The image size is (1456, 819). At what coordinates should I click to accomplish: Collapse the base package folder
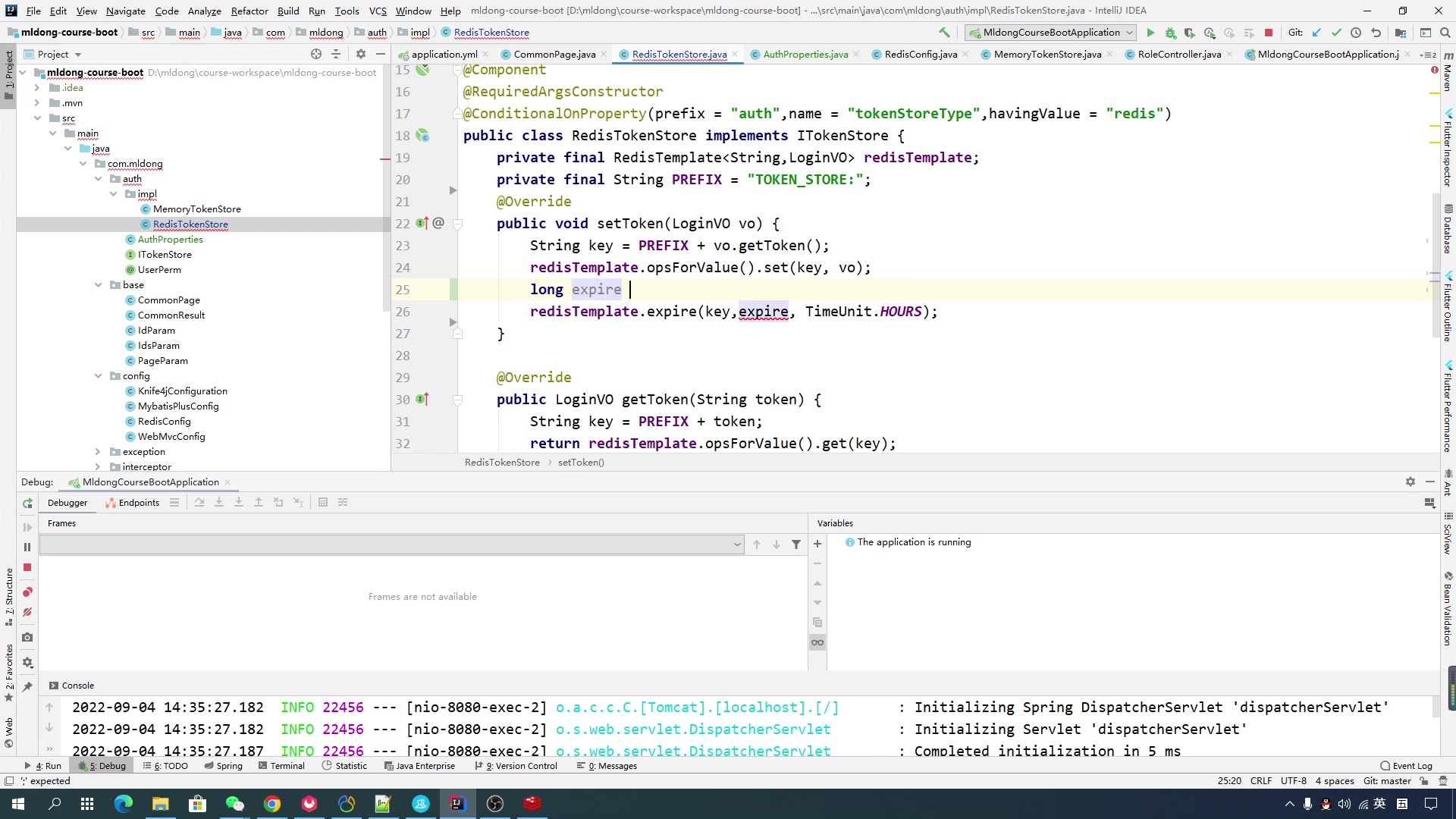click(x=99, y=285)
